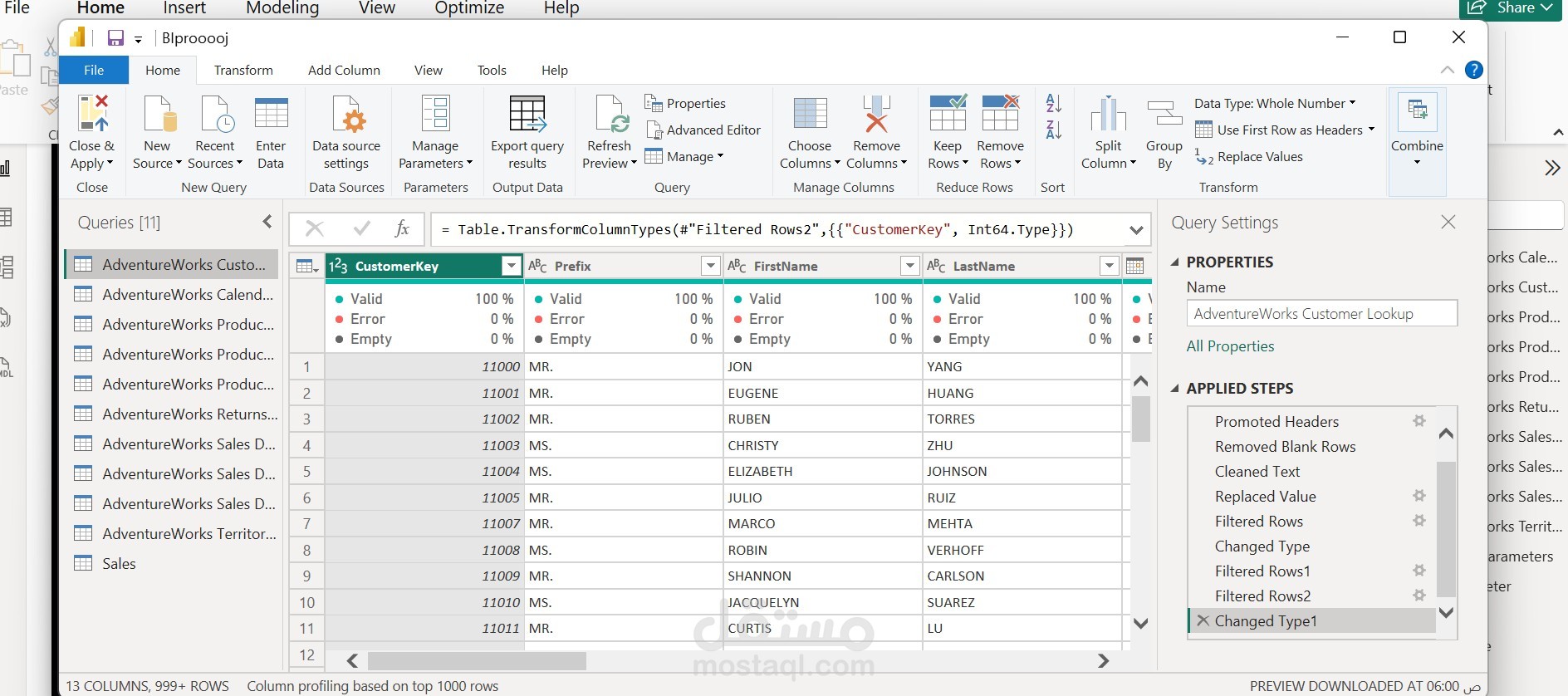The width and height of the screenshot is (1568, 696).
Task: Open the Advanced Editor
Action: tap(703, 130)
